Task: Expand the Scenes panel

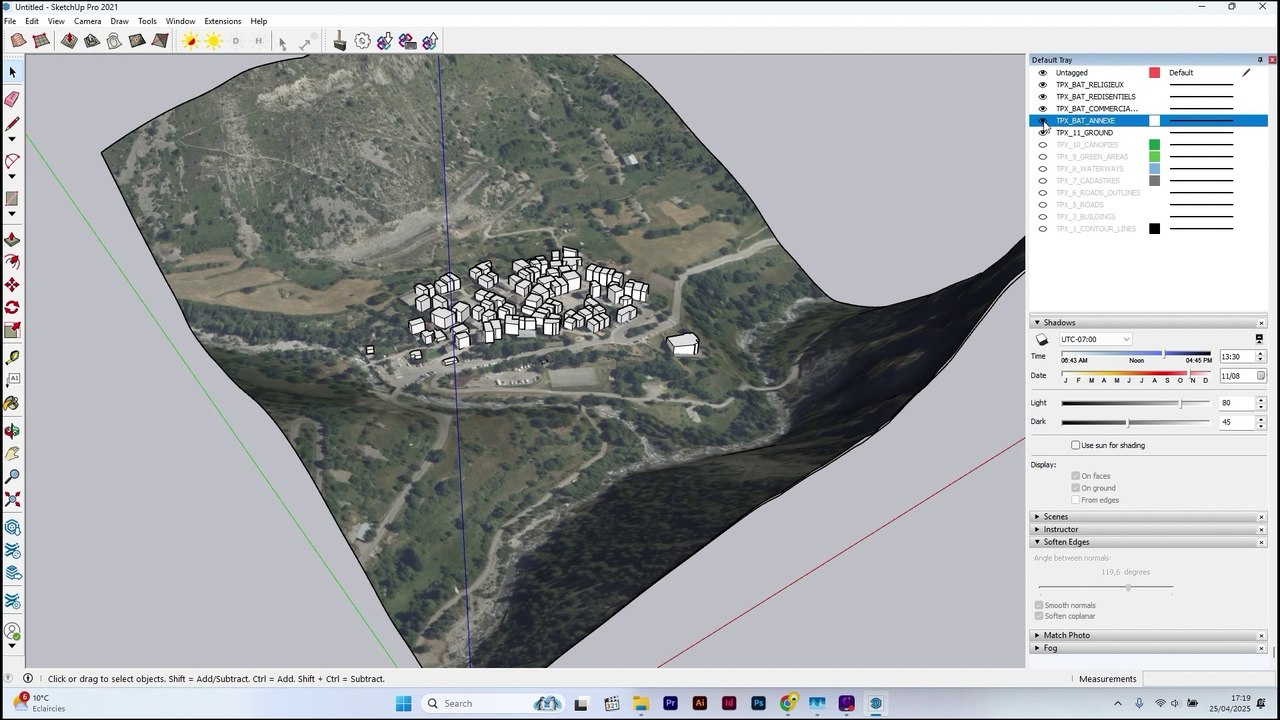Action: [1037, 517]
